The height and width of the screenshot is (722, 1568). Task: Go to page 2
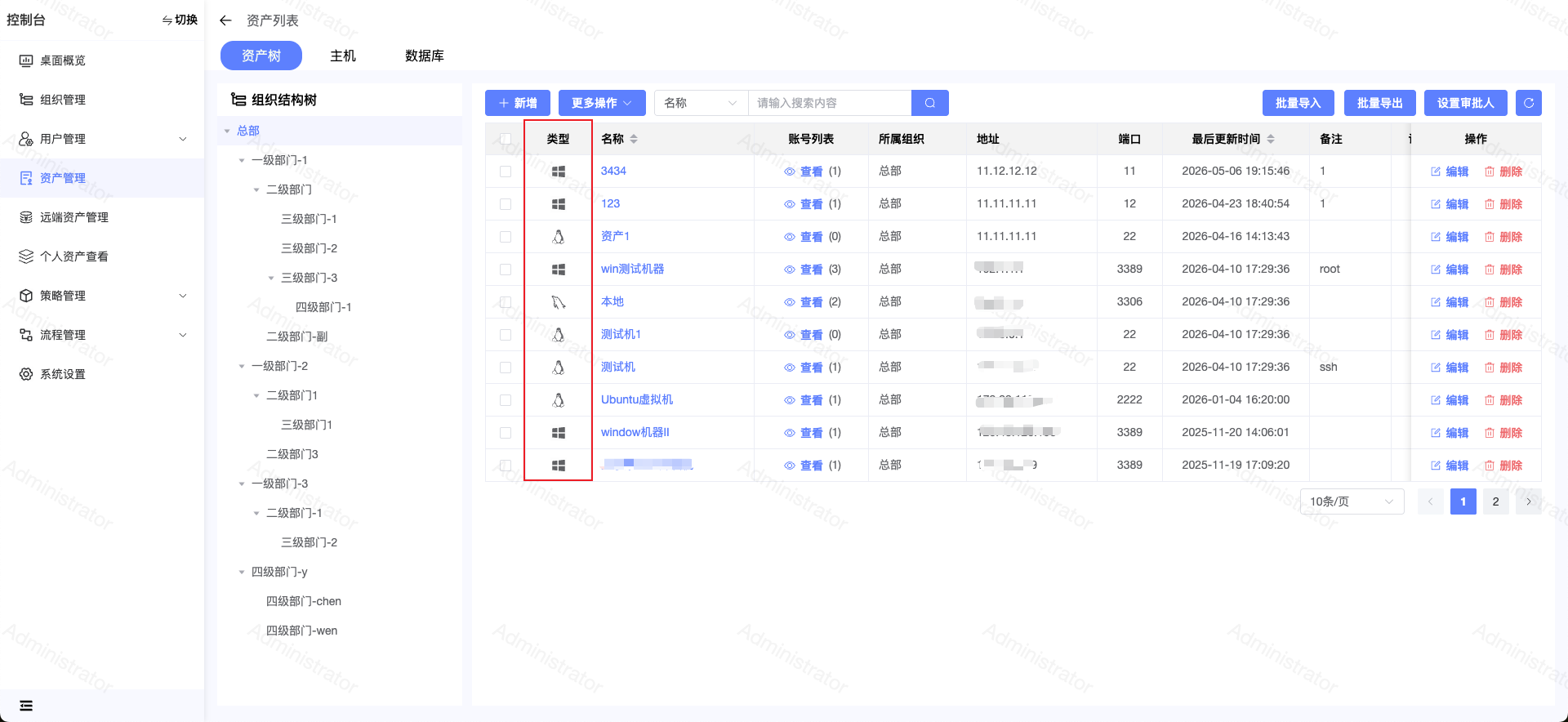point(1496,501)
